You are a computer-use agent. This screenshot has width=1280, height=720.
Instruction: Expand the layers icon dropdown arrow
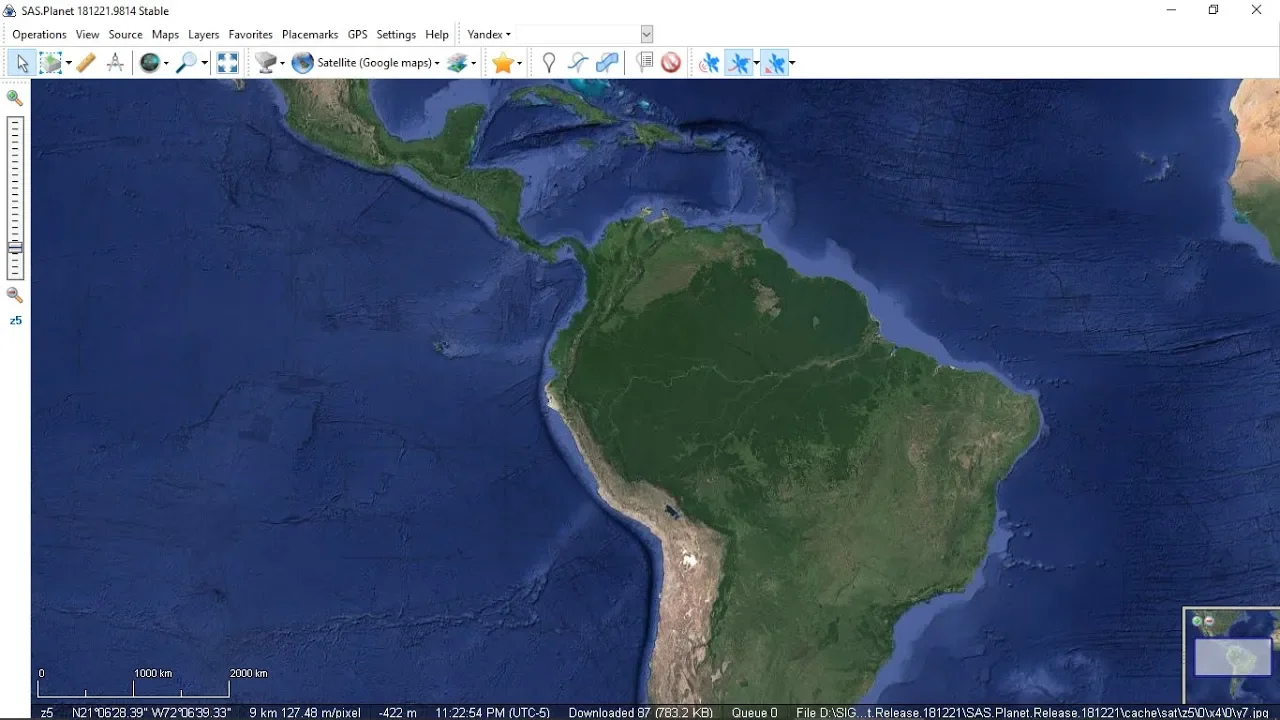[x=474, y=63]
